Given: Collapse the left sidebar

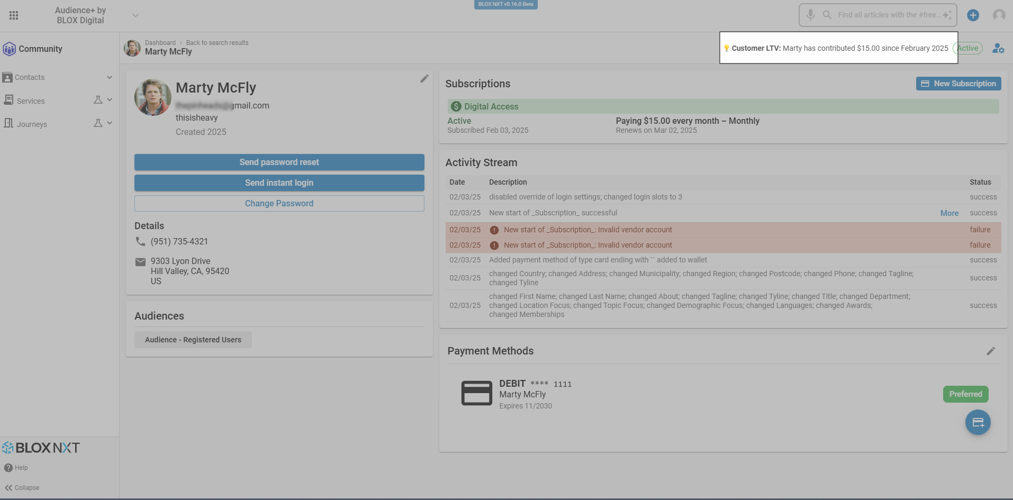Looking at the screenshot, I should tap(22, 488).
